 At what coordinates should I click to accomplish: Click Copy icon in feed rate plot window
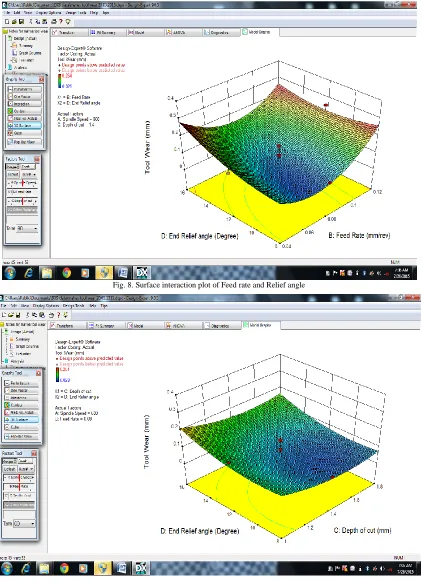pyautogui.click(x=38, y=22)
